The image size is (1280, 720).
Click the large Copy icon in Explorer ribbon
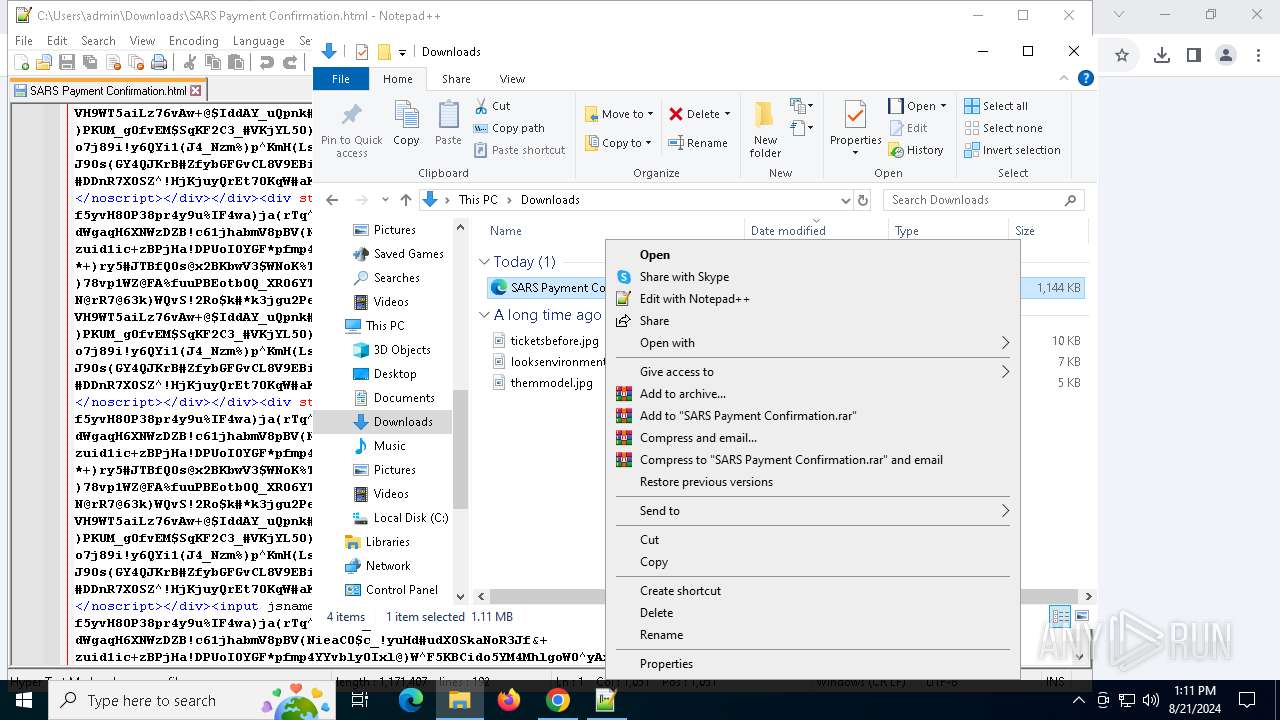pos(406,124)
